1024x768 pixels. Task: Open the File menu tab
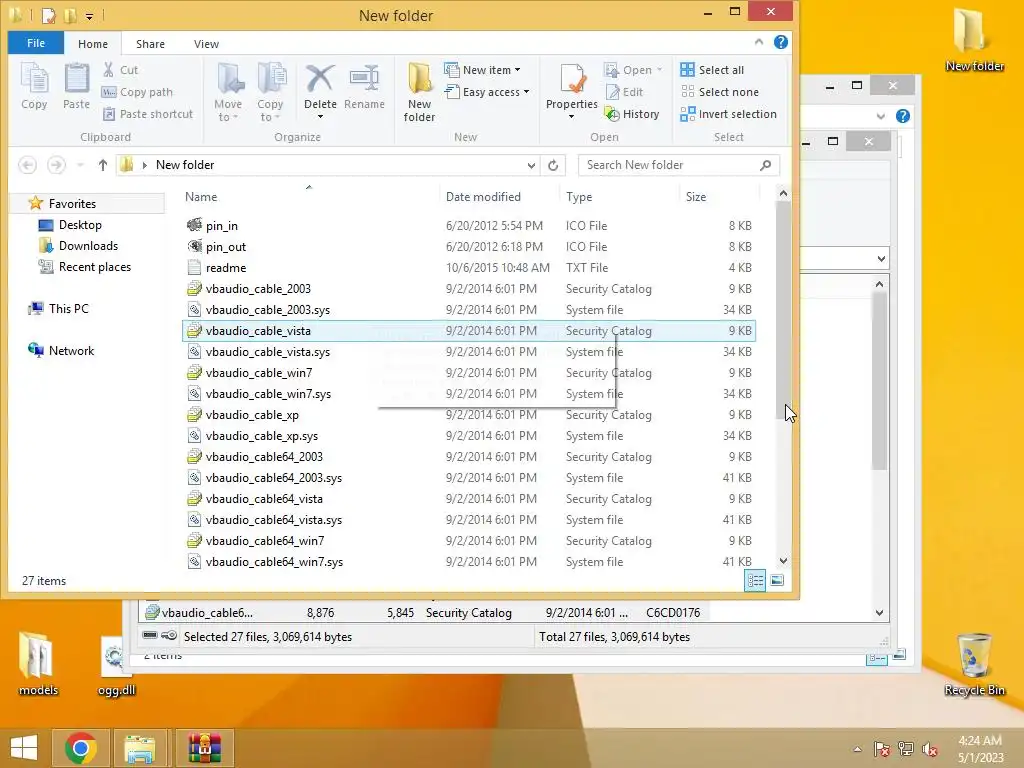36,43
